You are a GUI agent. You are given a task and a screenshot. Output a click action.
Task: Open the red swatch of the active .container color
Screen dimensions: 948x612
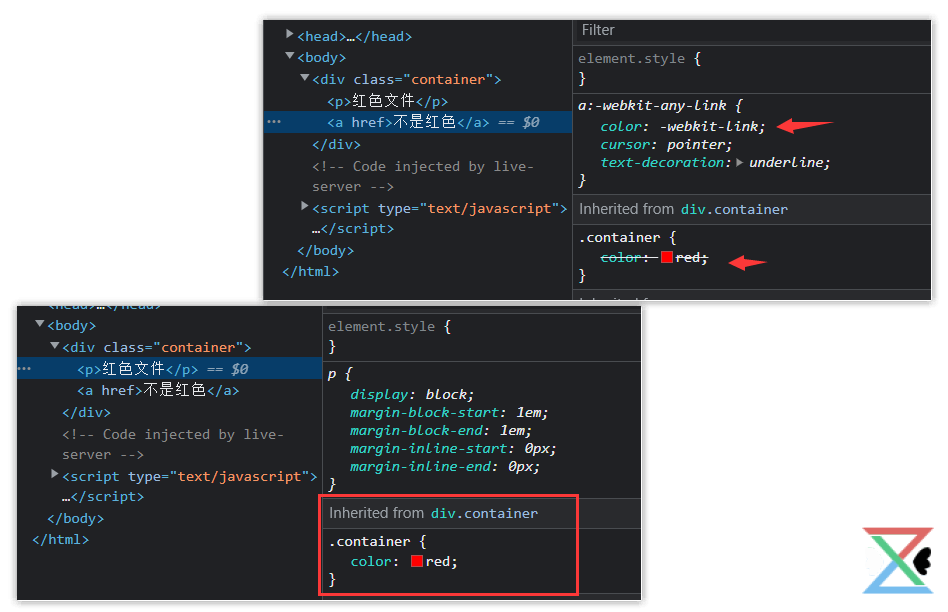[417, 561]
